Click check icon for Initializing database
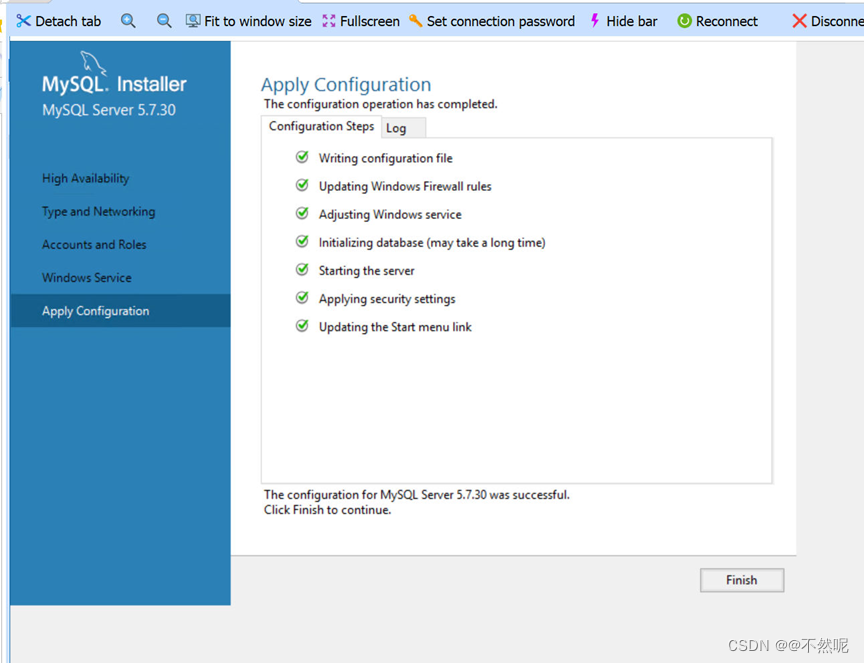This screenshot has height=663, width=864. point(302,241)
